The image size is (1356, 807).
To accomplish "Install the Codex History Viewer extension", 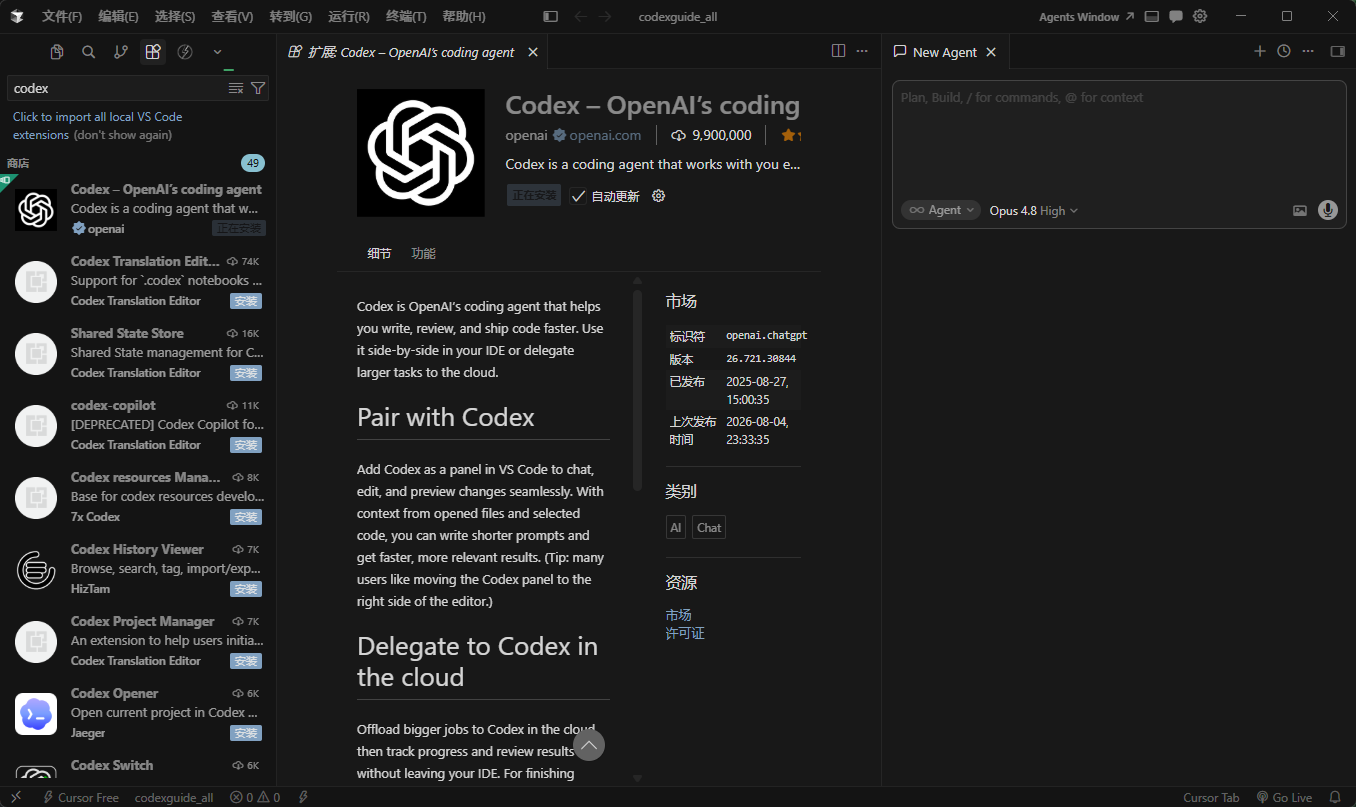I will [246, 589].
